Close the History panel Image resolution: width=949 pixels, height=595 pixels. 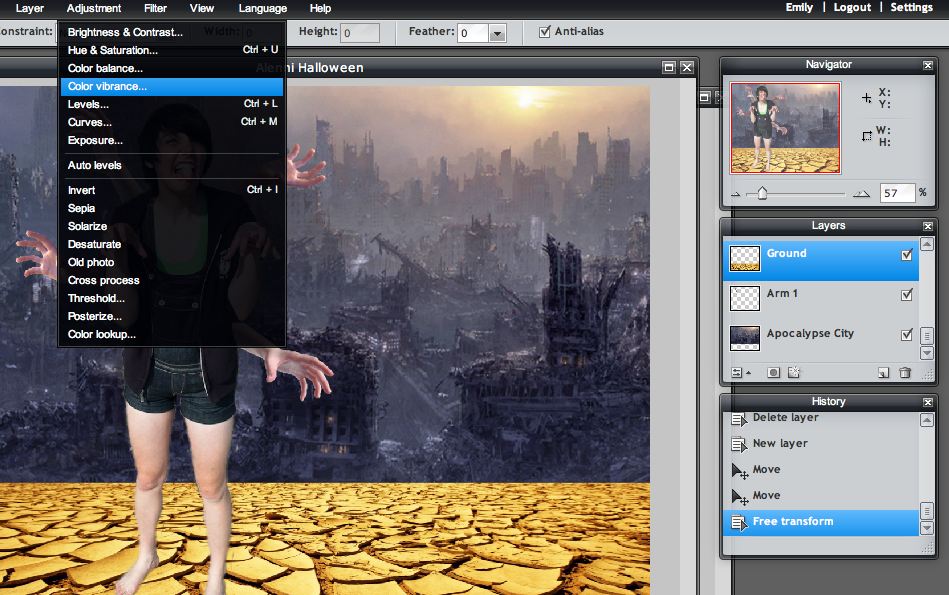click(928, 402)
